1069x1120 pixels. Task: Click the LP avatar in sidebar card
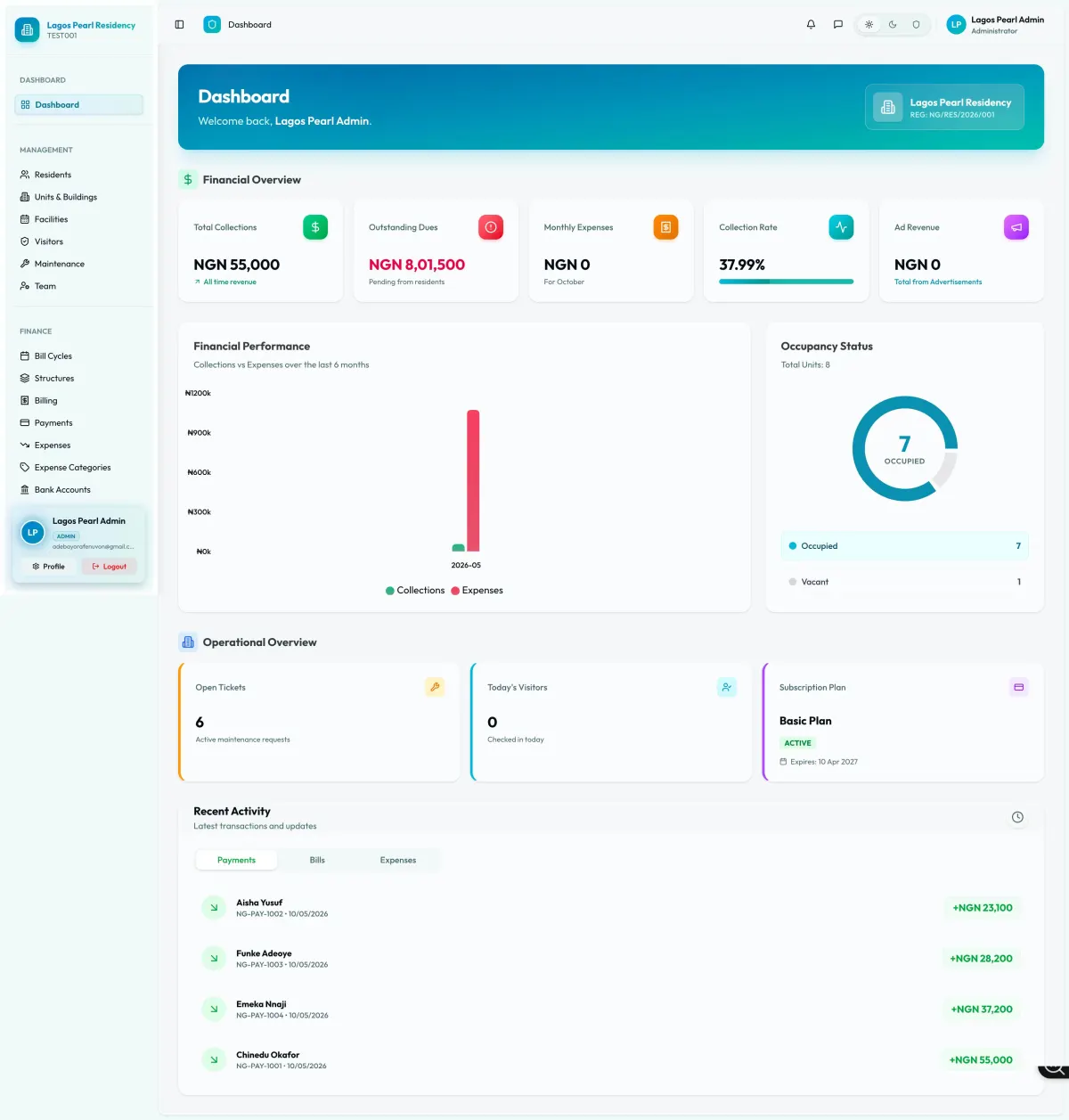click(x=33, y=533)
